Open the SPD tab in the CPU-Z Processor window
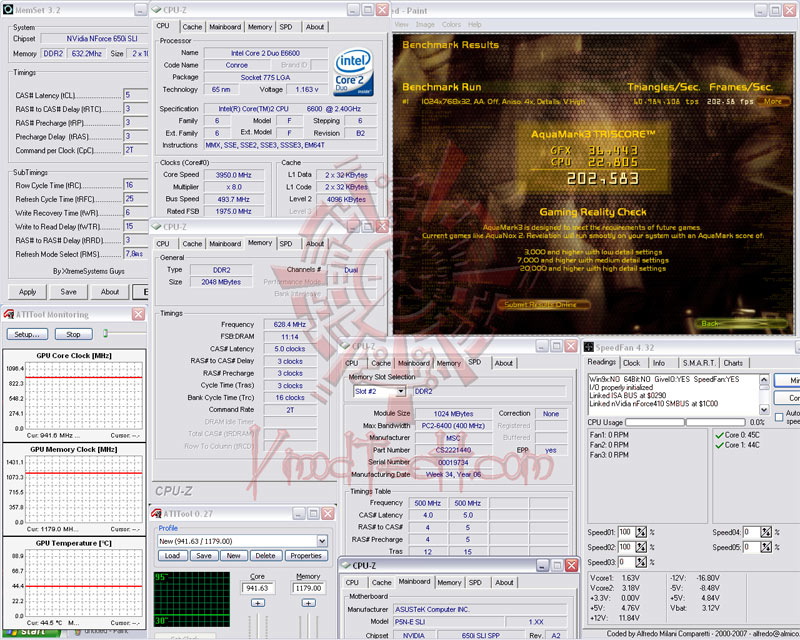Screen dimensions: 800x640 [x=286, y=27]
